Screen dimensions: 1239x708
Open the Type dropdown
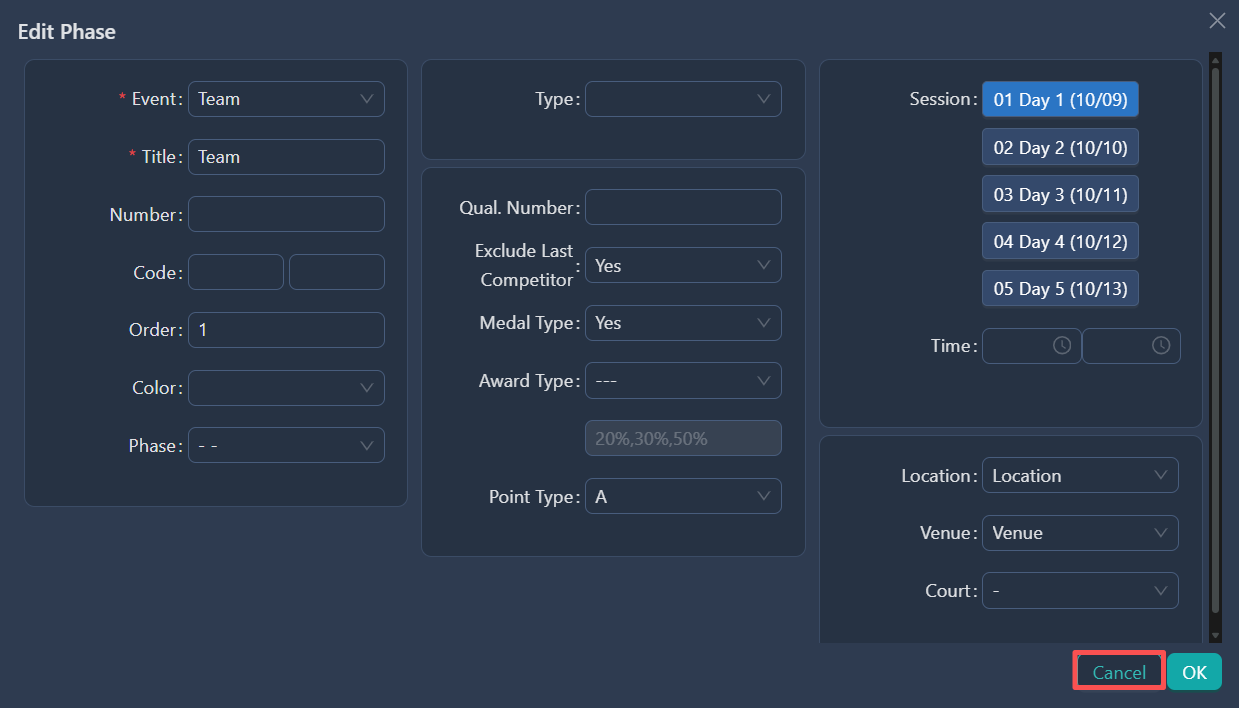point(683,99)
